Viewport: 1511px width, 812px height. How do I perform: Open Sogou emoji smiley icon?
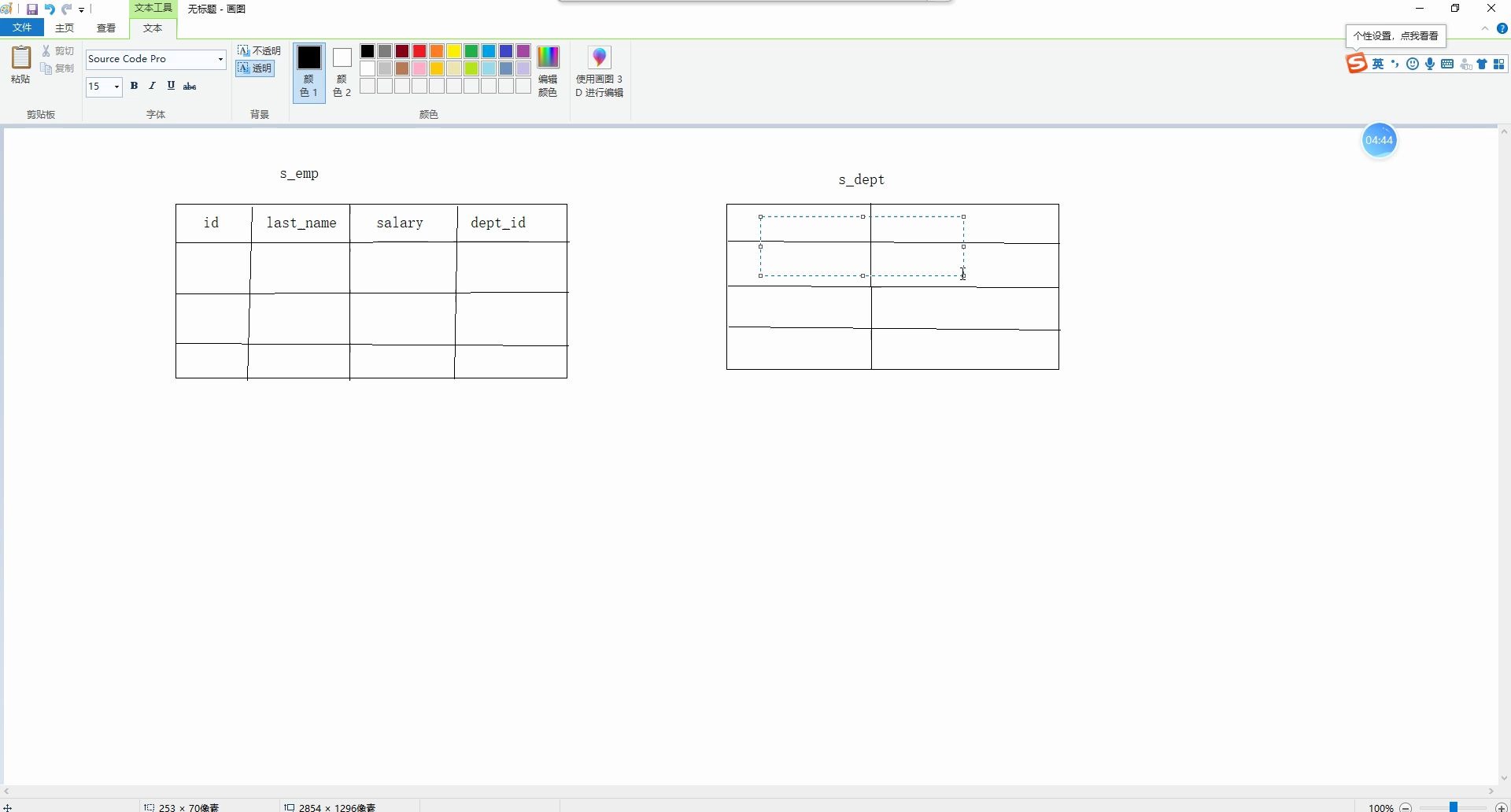click(x=1413, y=65)
